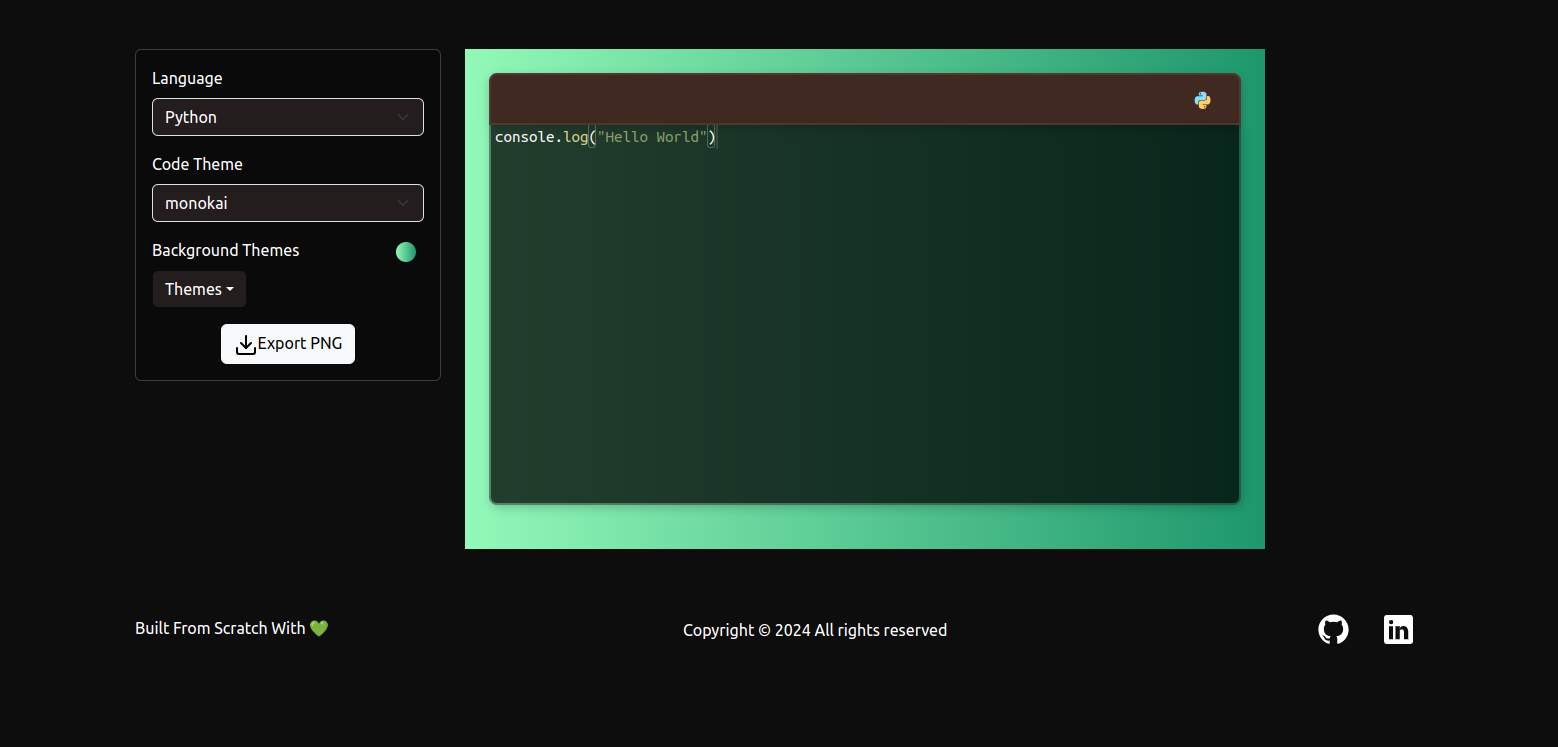This screenshot has width=1558, height=747.
Task: Click the Copyright 2024 footer text
Action: [815, 630]
